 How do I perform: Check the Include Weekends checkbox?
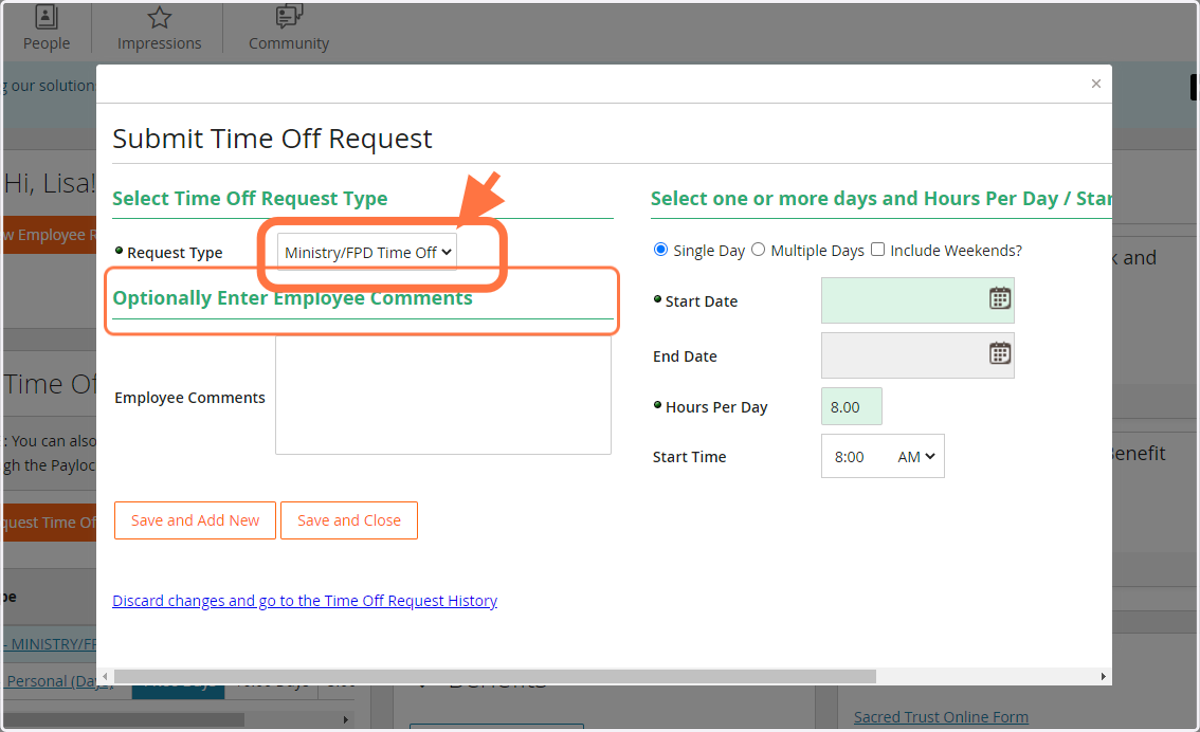point(878,250)
